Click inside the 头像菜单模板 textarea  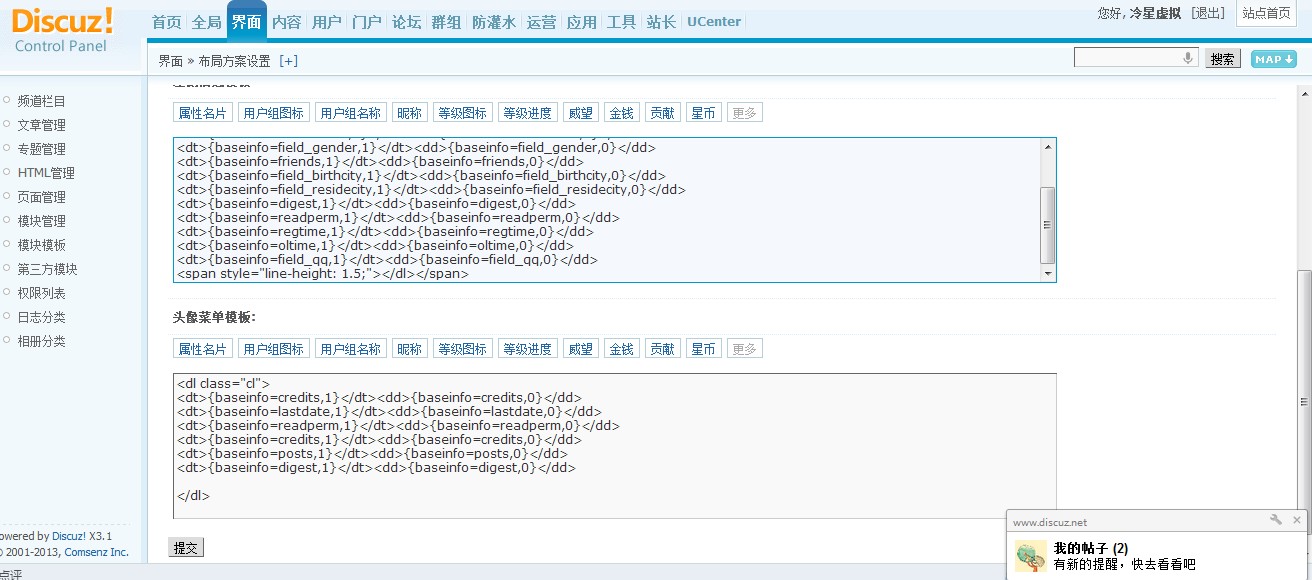(614, 446)
